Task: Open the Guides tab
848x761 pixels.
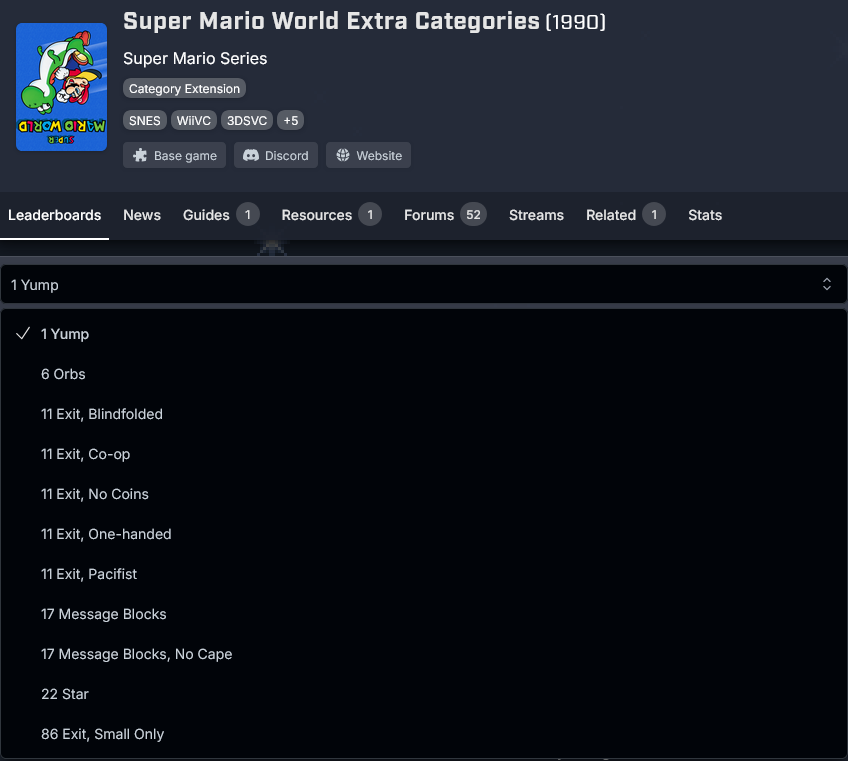Action: pyautogui.click(x=221, y=215)
